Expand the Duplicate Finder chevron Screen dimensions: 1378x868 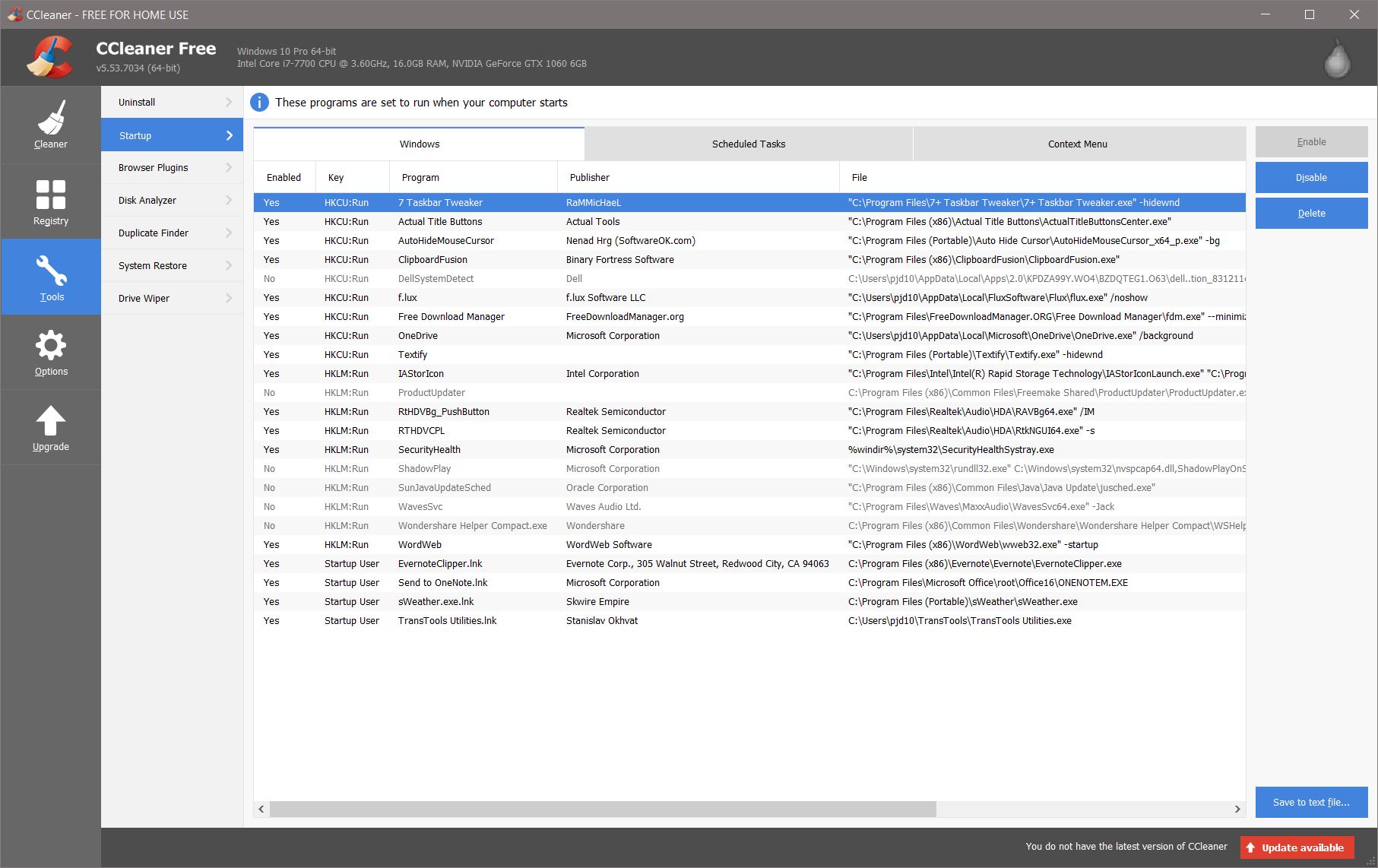click(x=229, y=233)
